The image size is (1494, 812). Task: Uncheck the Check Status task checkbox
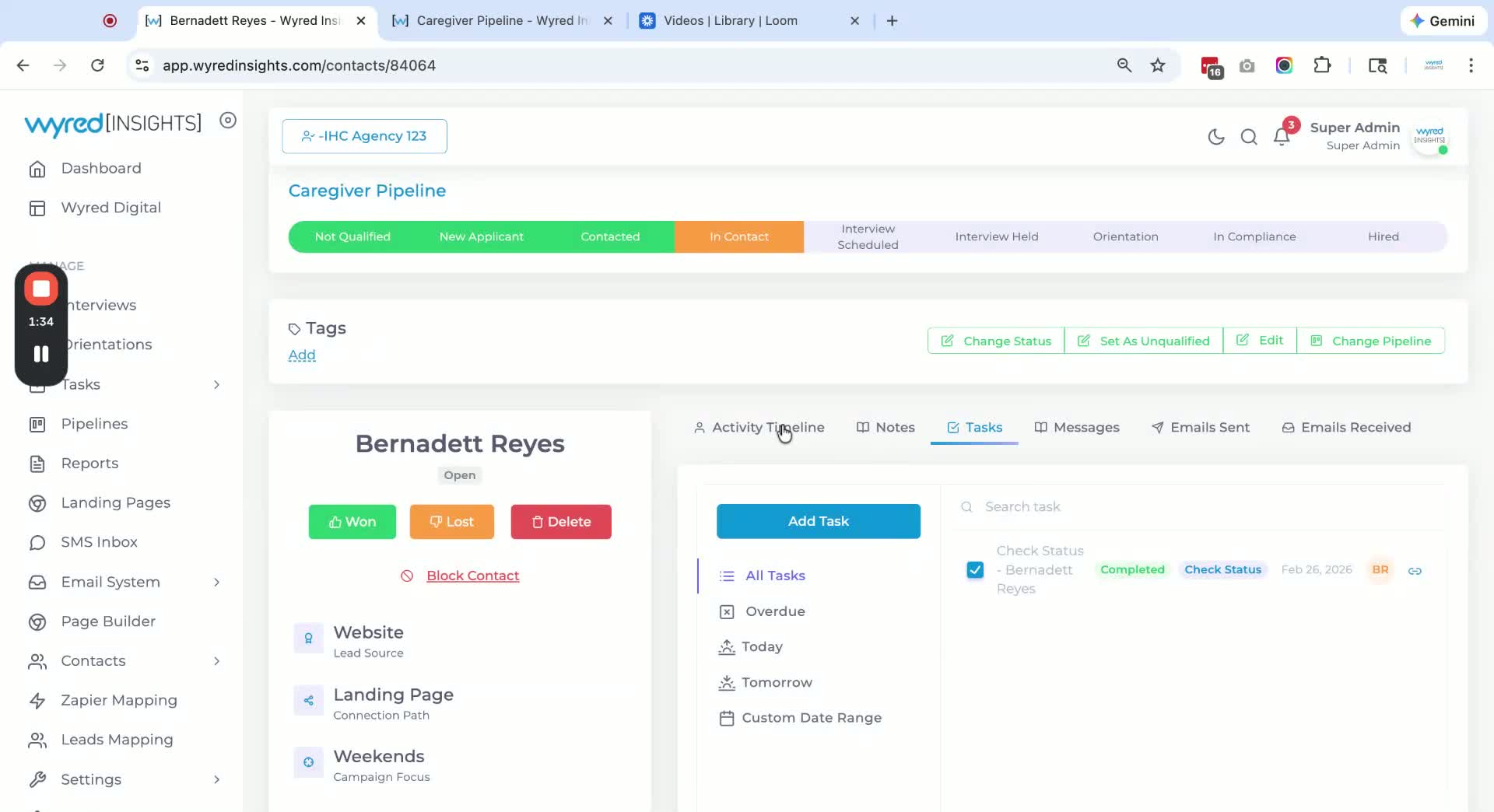pos(975,570)
